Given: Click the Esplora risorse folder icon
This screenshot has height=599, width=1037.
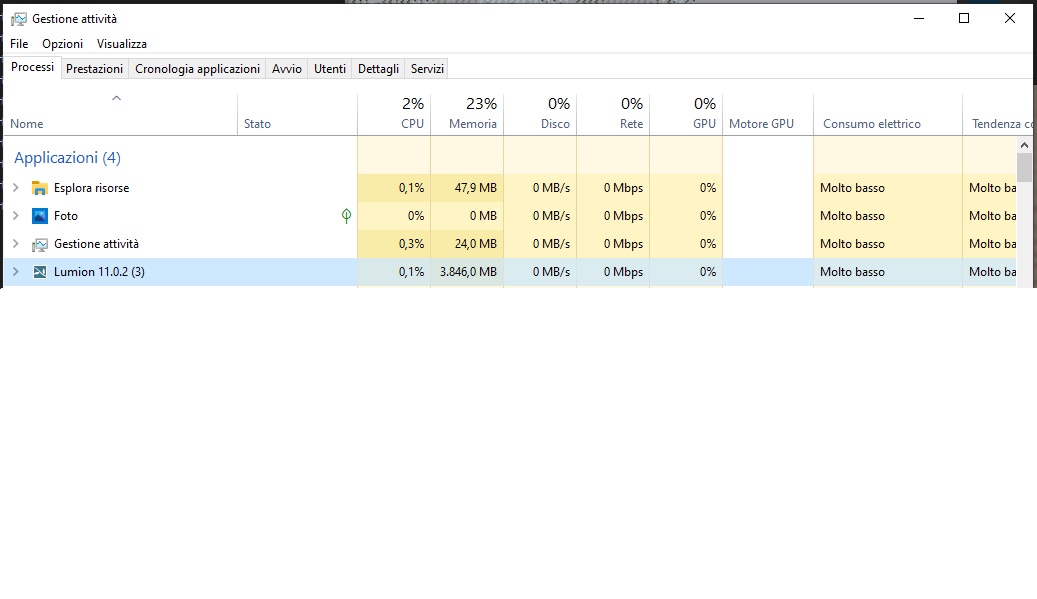Looking at the screenshot, I should point(40,188).
